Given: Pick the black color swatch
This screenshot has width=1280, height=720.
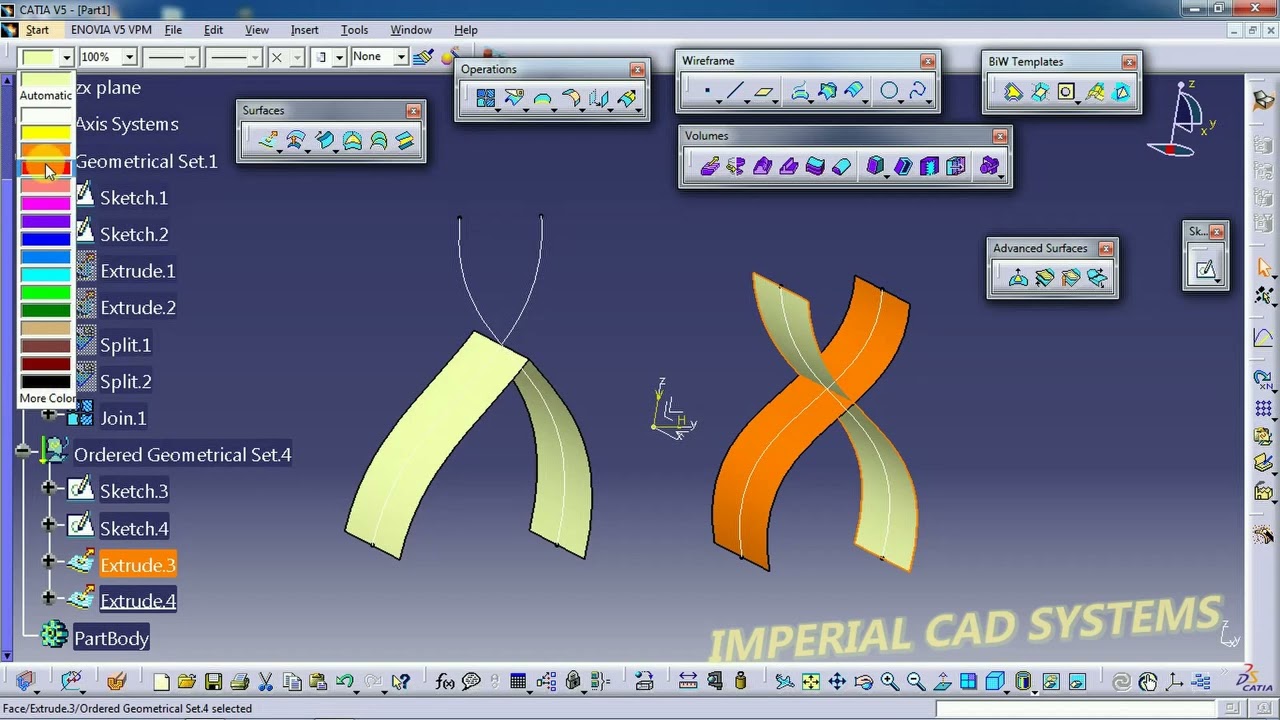Looking at the screenshot, I should (x=46, y=381).
